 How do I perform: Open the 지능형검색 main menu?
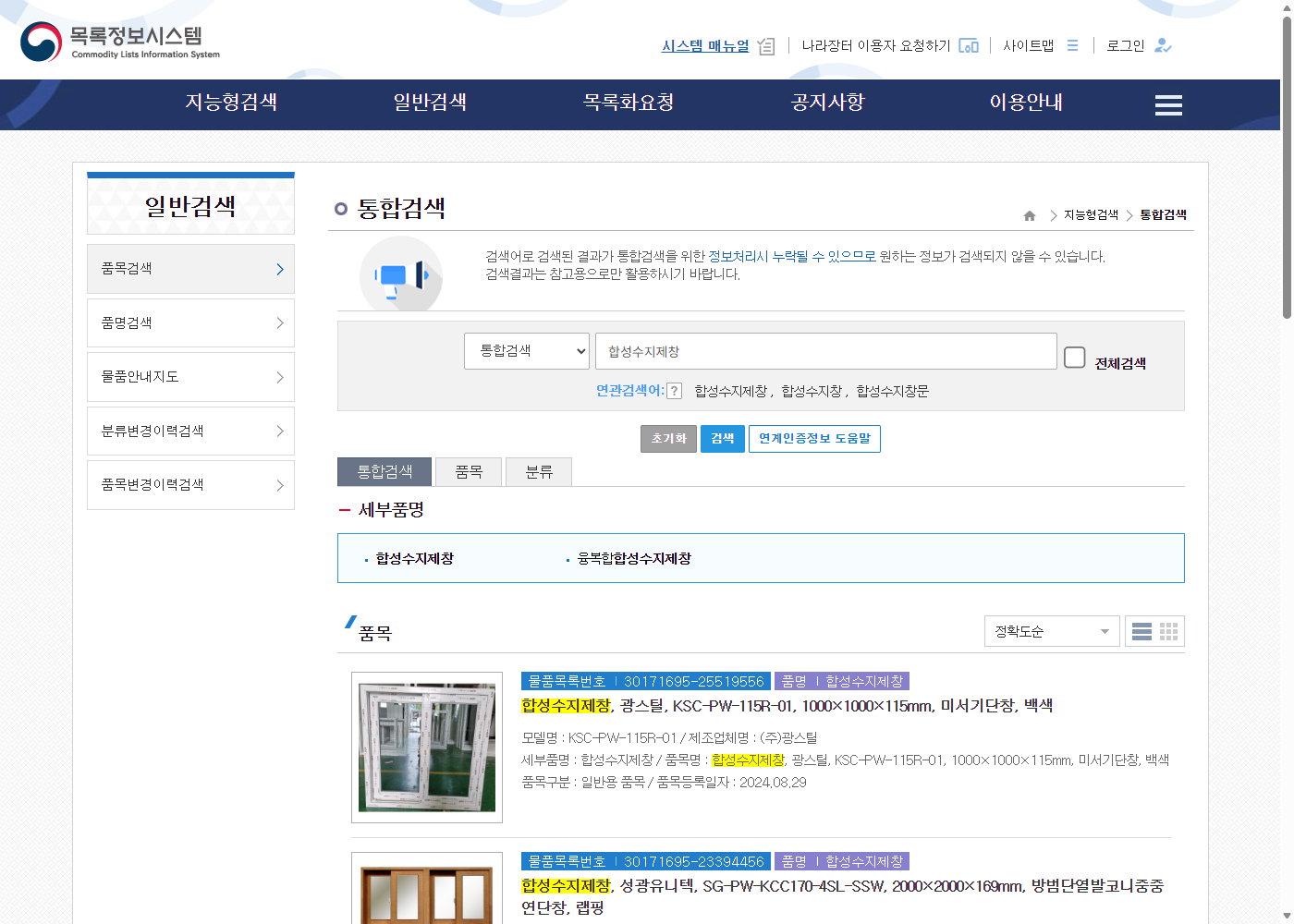[x=231, y=103]
